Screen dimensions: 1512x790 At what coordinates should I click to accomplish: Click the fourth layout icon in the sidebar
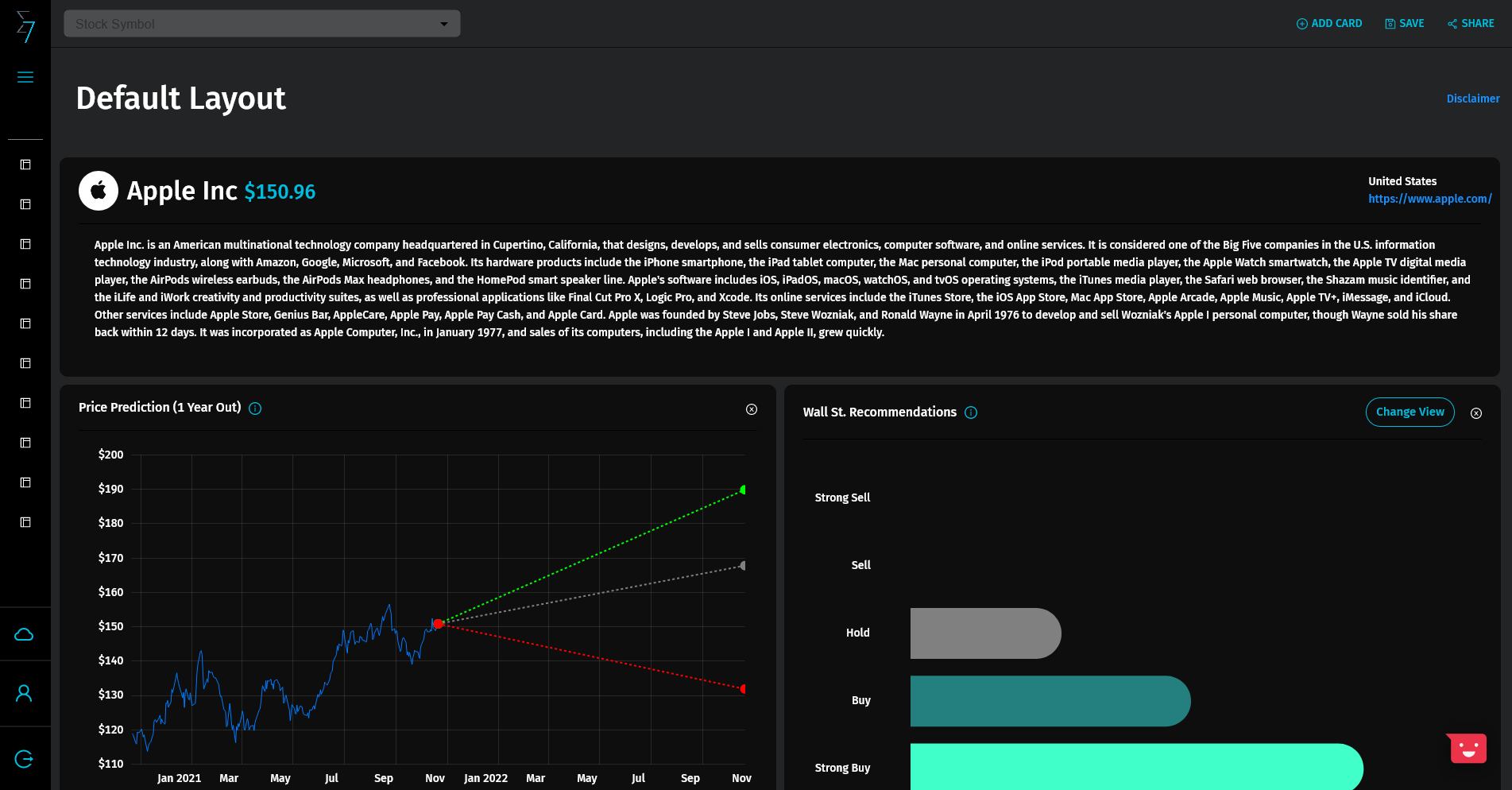click(25, 284)
